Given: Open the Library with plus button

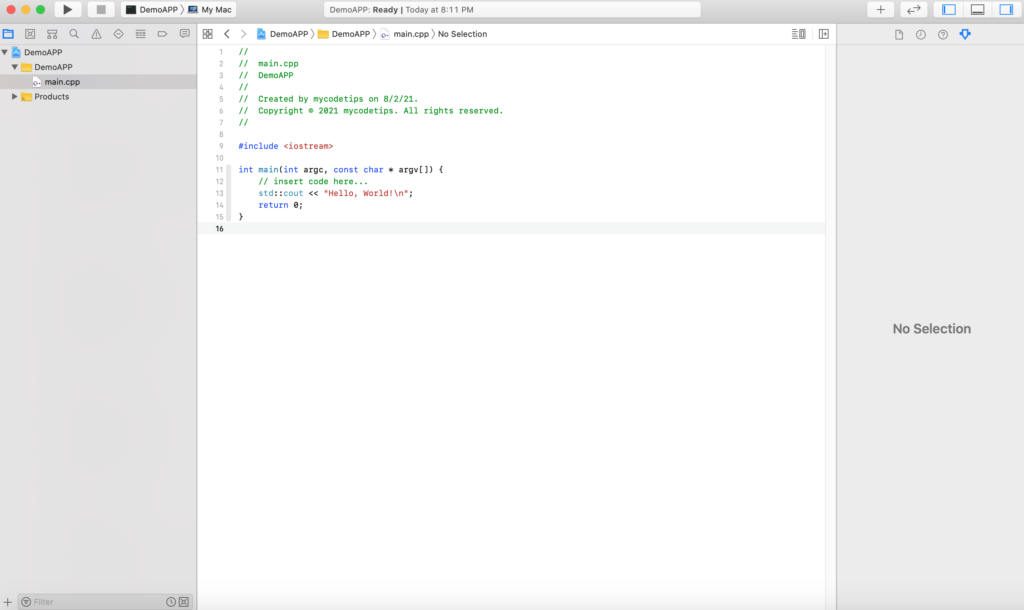Looking at the screenshot, I should (880, 10).
